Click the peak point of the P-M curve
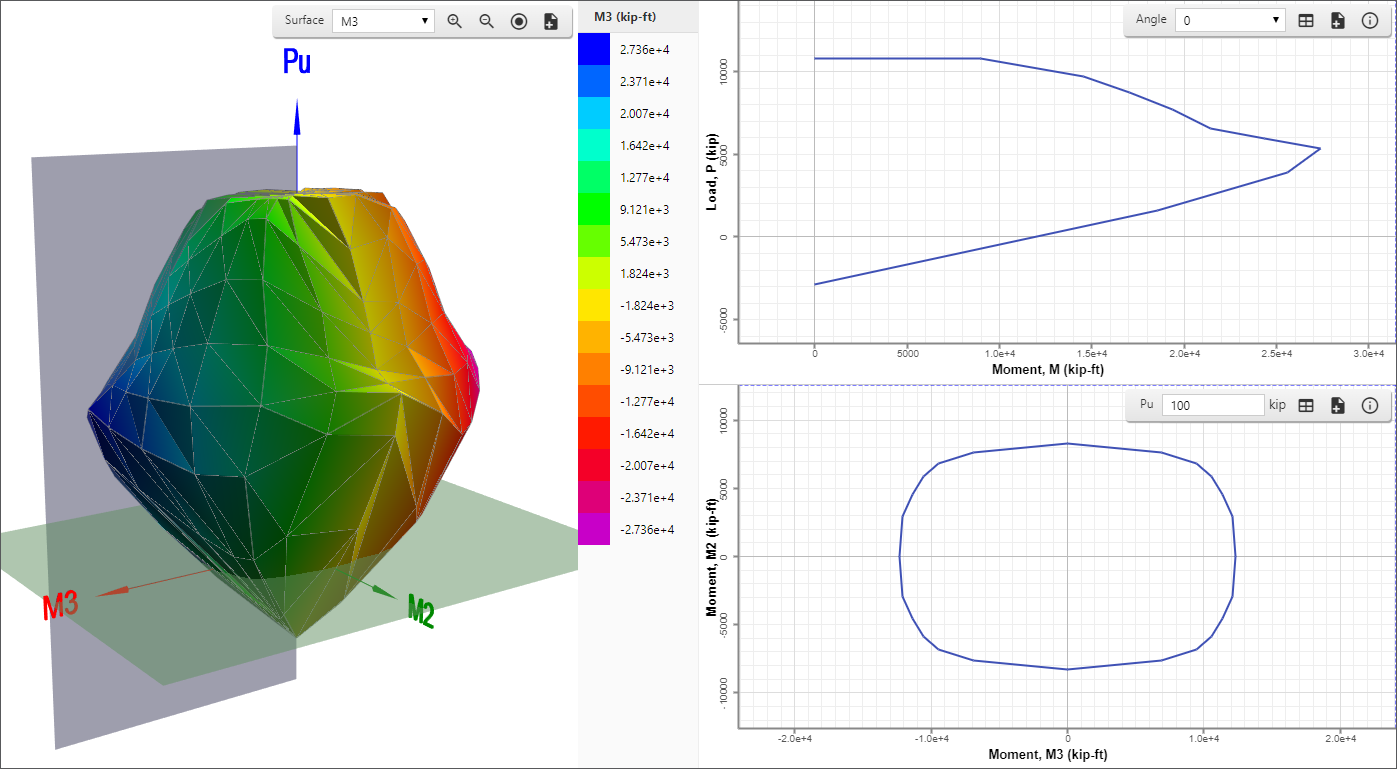The height and width of the screenshot is (769, 1397). coord(1320,149)
